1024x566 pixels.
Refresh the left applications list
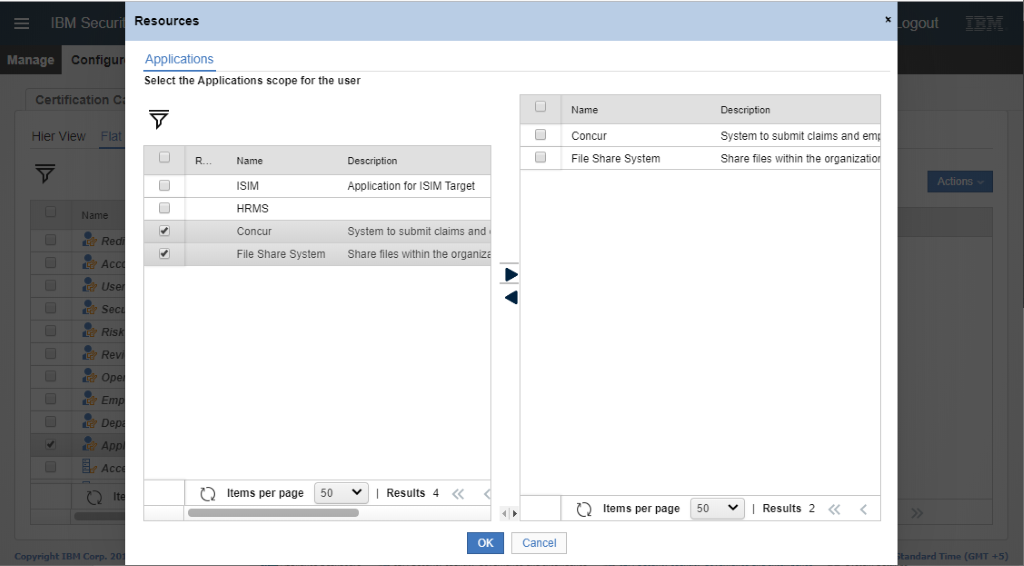(x=208, y=494)
